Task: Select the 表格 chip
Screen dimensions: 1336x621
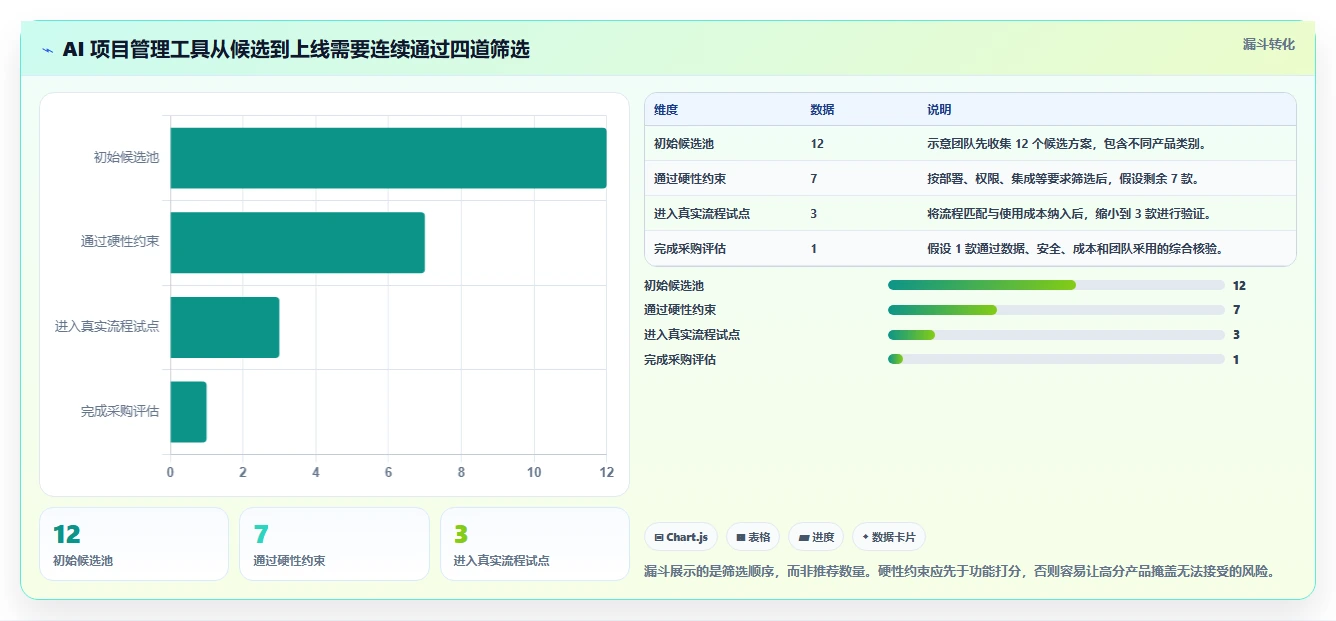Action: (x=753, y=537)
